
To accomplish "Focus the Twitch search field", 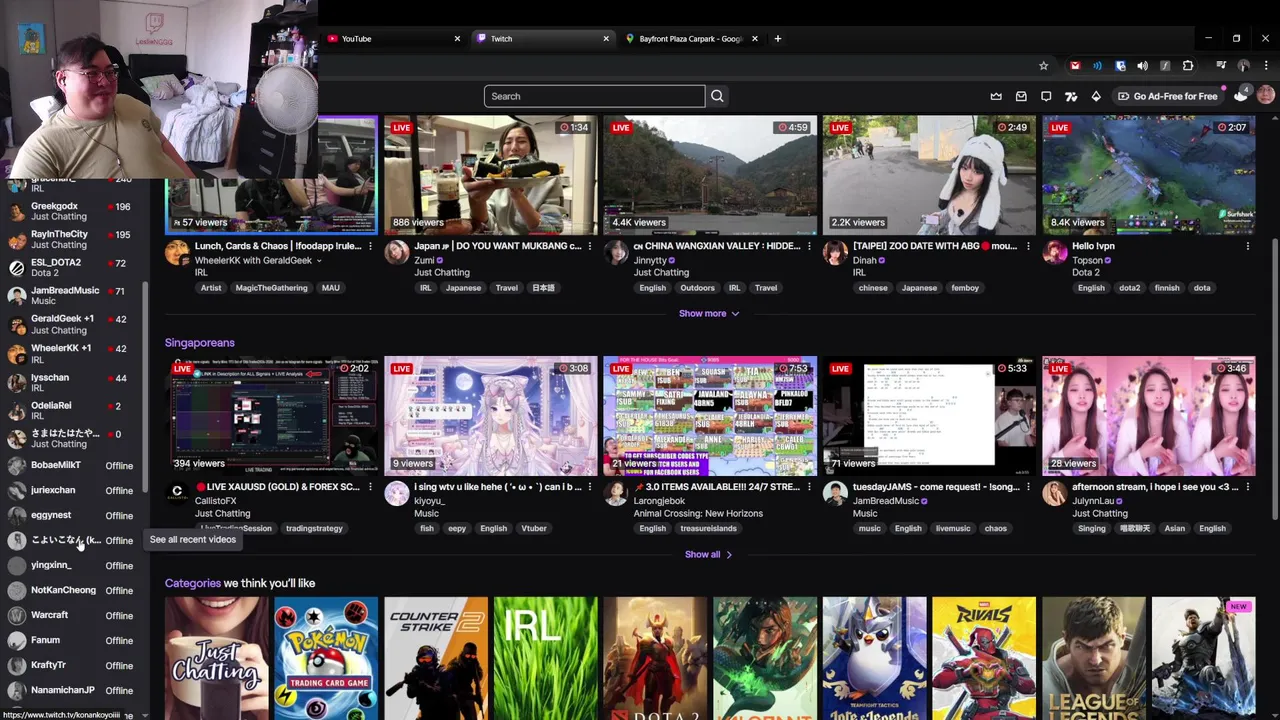I will [595, 96].
